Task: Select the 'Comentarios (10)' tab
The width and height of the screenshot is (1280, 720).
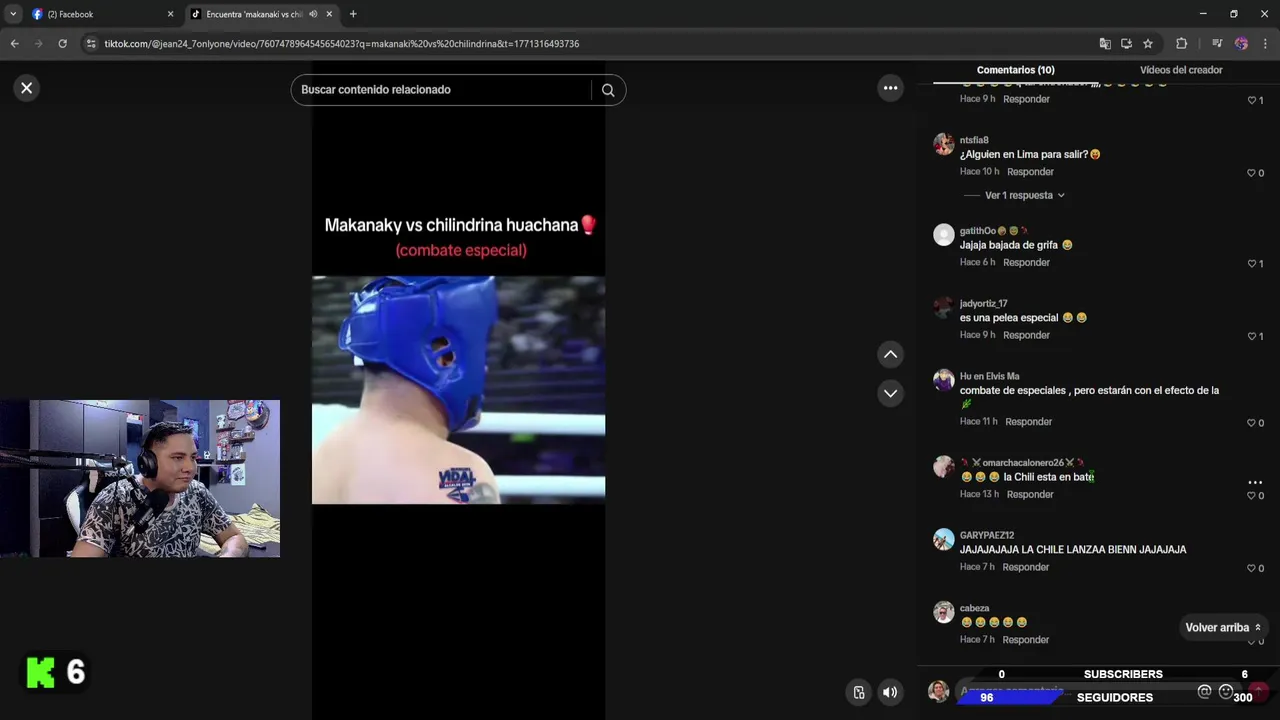Action: [1015, 70]
